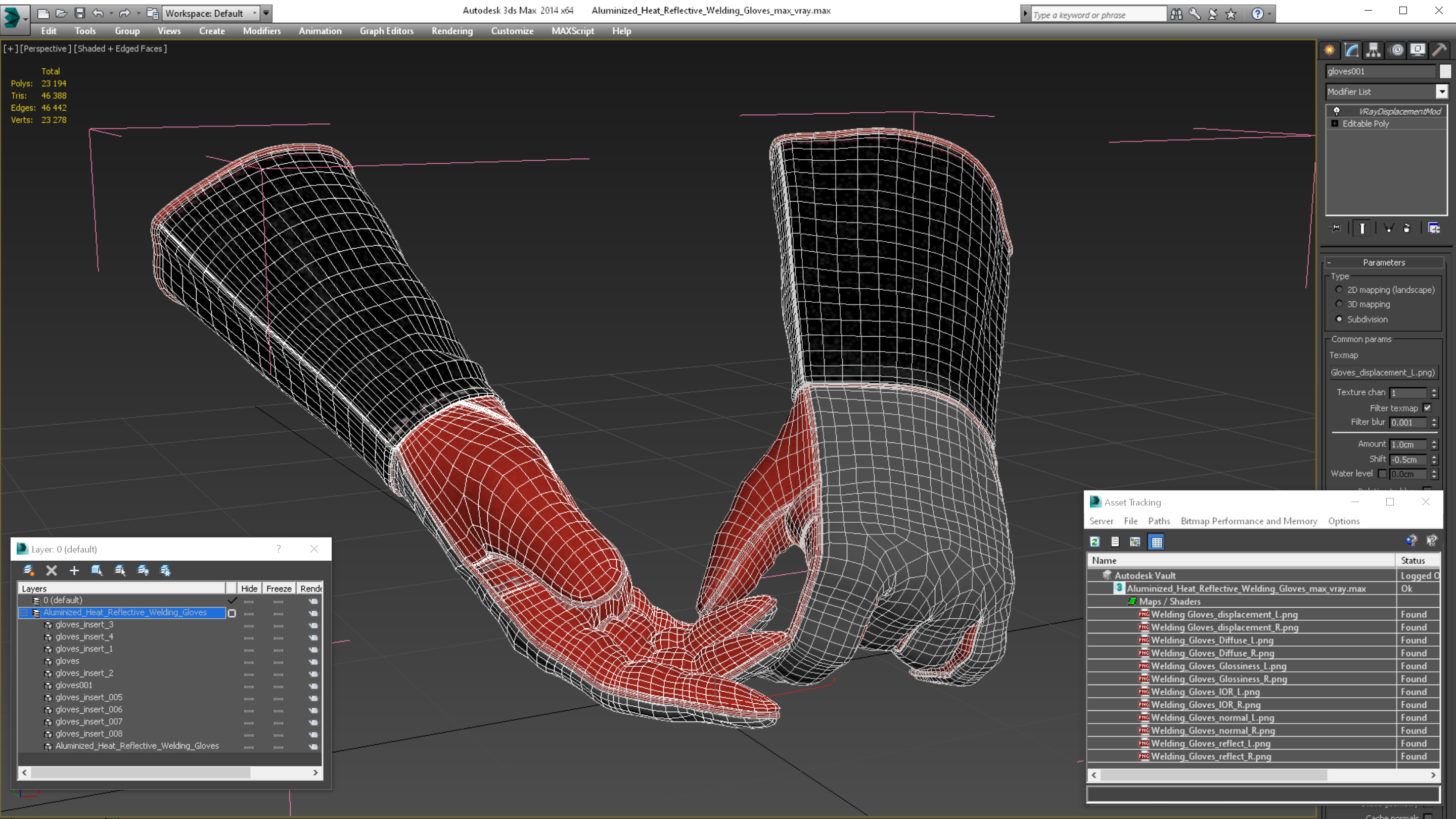Click Highlight Selected Objects' Layers icon

pyautogui.click(x=120, y=570)
